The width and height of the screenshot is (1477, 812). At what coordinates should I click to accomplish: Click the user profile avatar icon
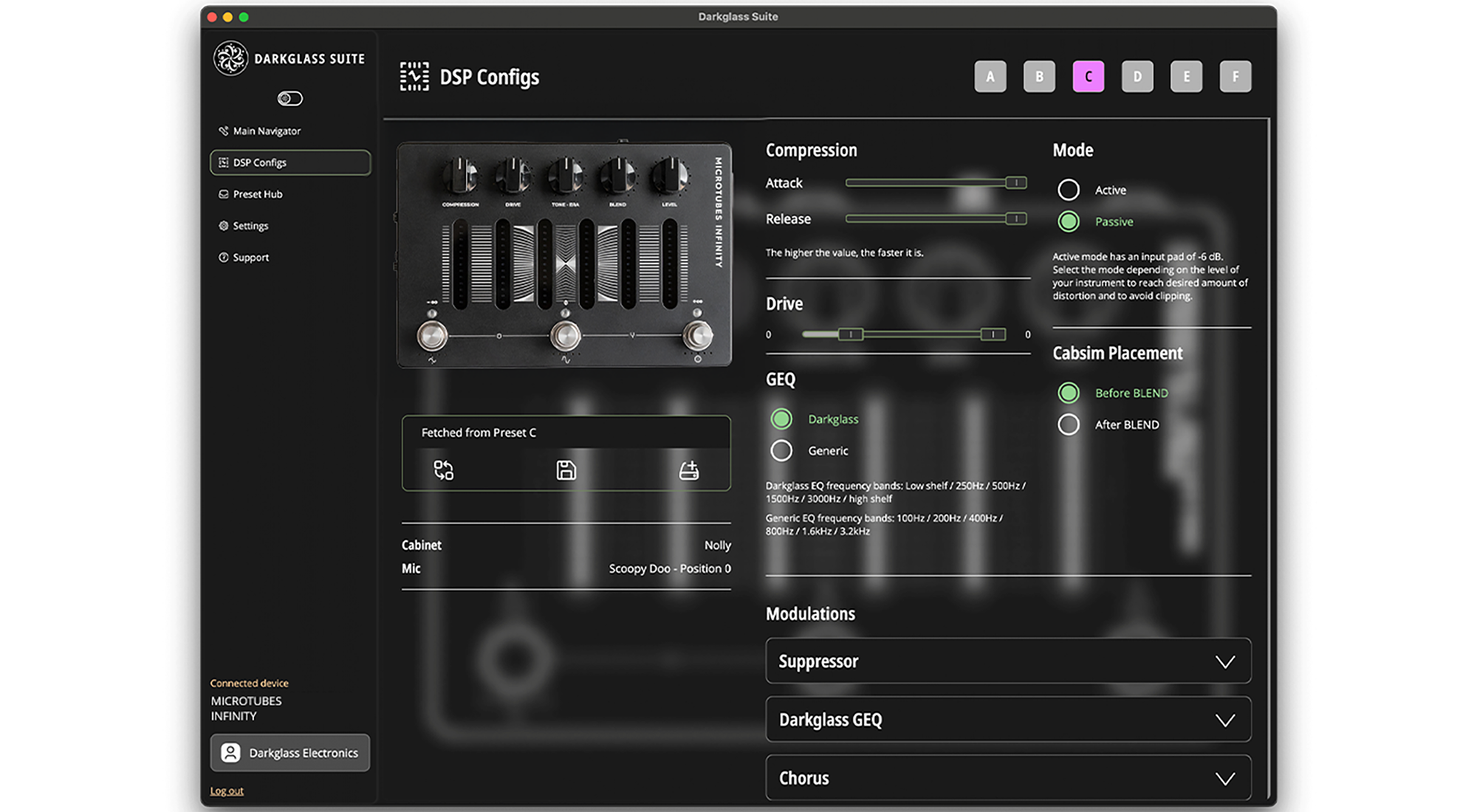click(x=230, y=752)
